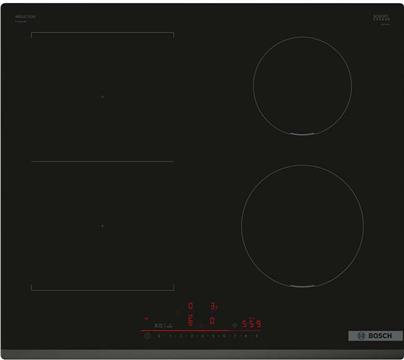Click inside the large lower round cooking zone
Viewport: 404px width, 360px height.
(302, 226)
